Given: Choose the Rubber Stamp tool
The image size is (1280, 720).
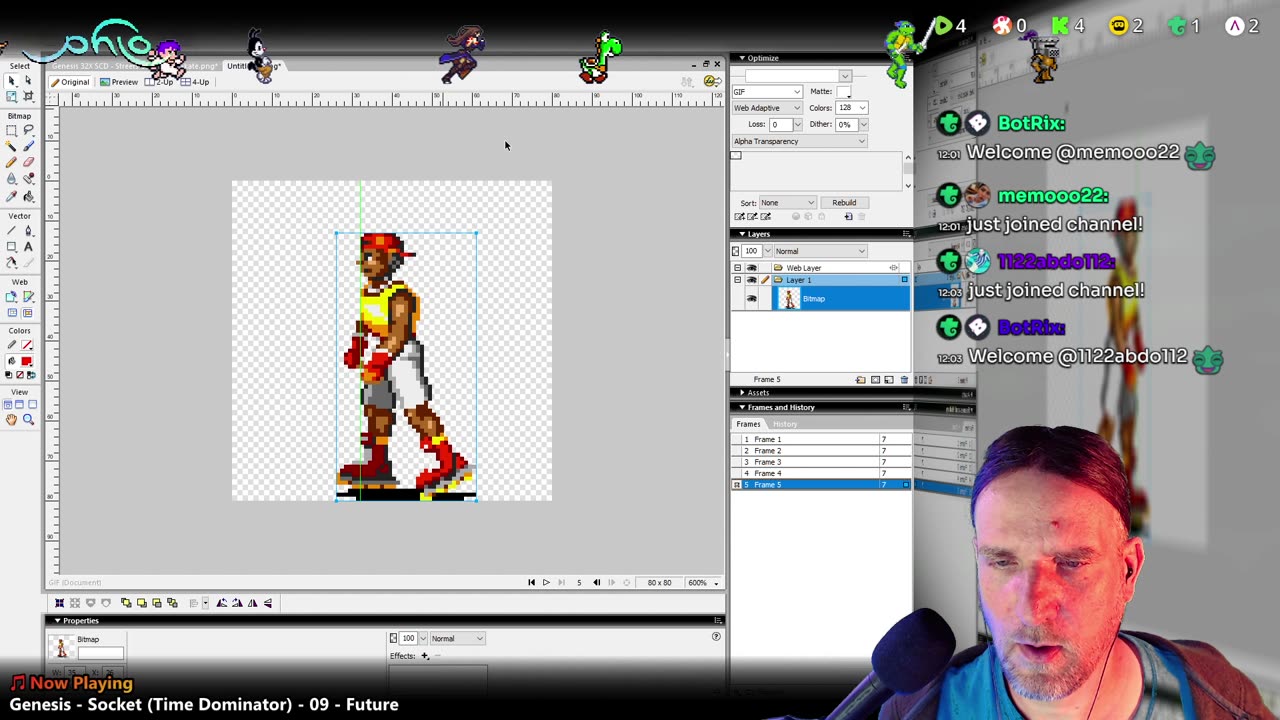Looking at the screenshot, I should (x=28, y=178).
